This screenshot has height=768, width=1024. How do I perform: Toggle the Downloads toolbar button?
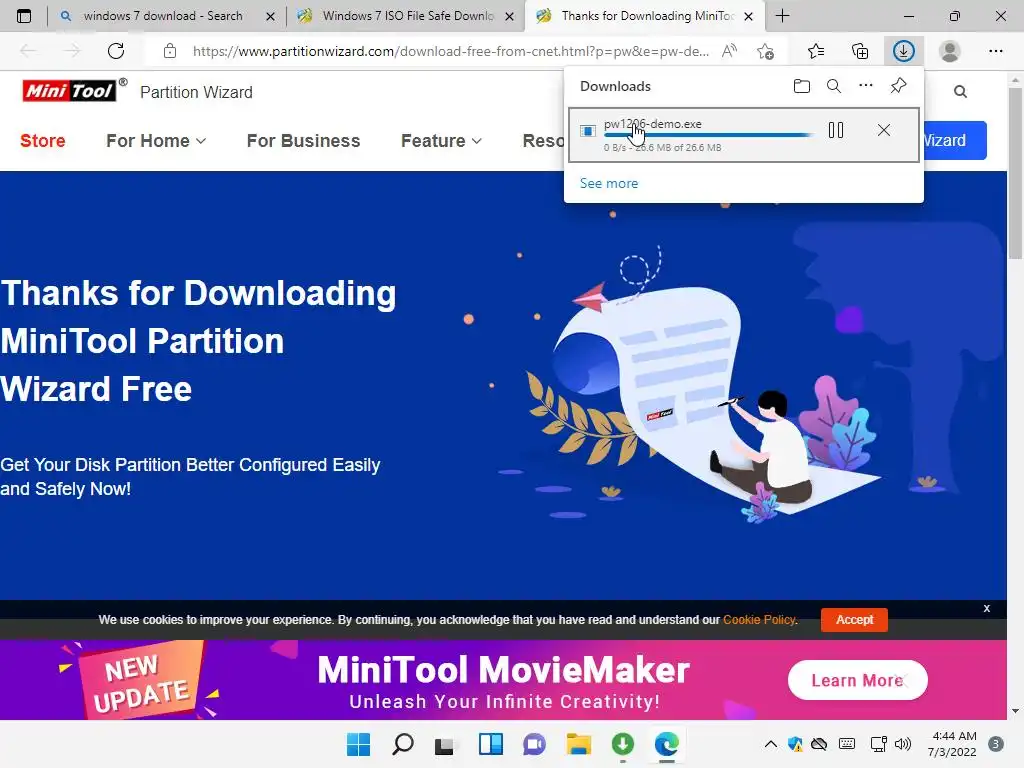click(904, 51)
